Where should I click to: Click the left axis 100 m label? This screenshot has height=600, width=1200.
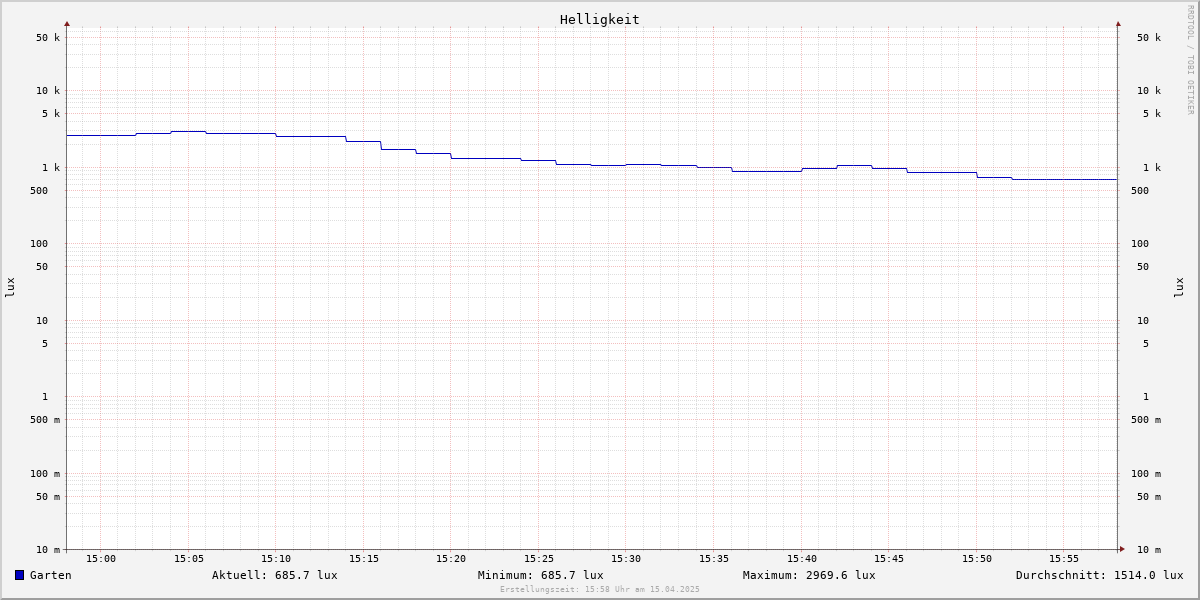click(x=45, y=473)
